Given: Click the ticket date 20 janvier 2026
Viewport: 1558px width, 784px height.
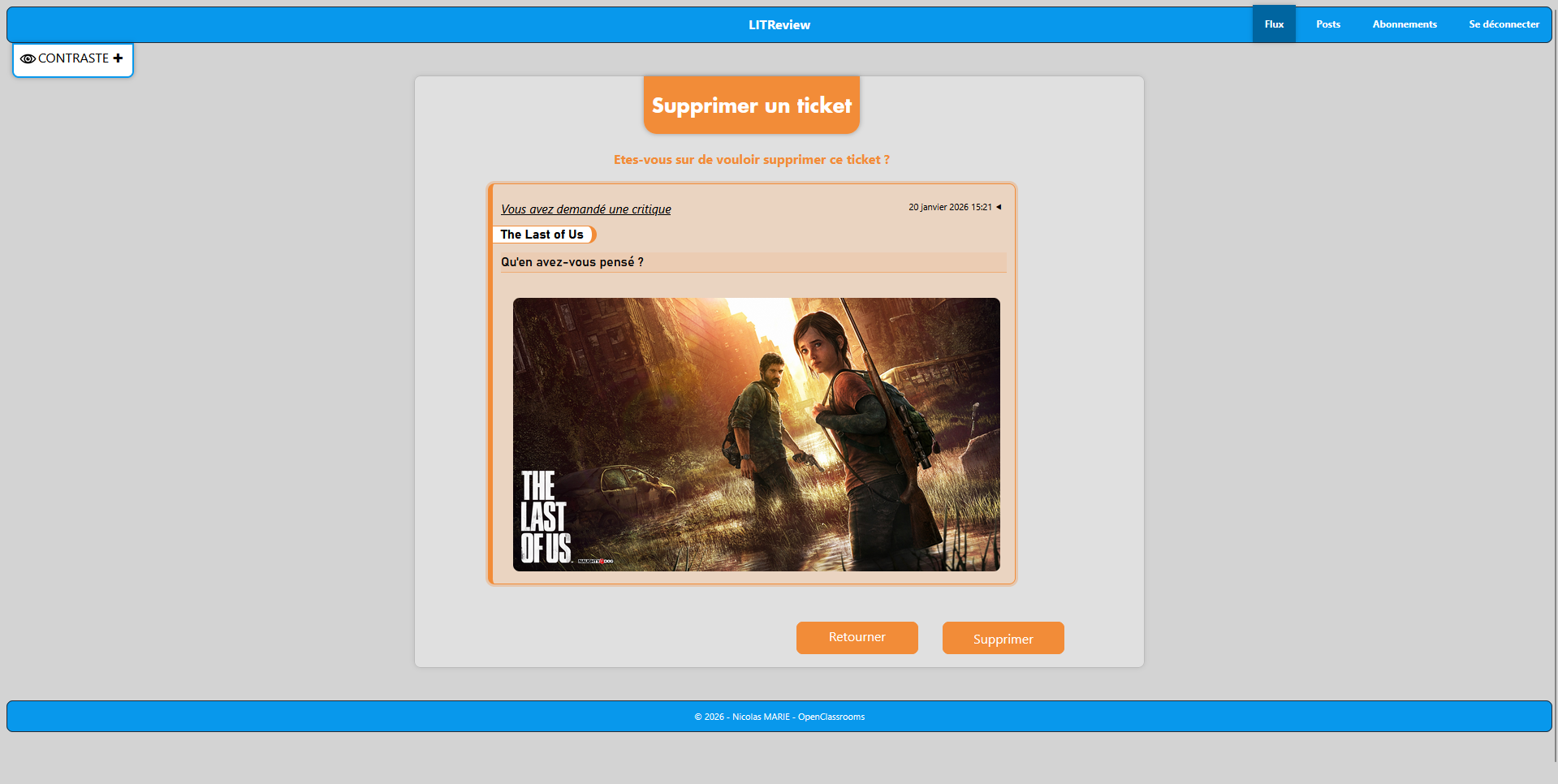Looking at the screenshot, I should (949, 208).
